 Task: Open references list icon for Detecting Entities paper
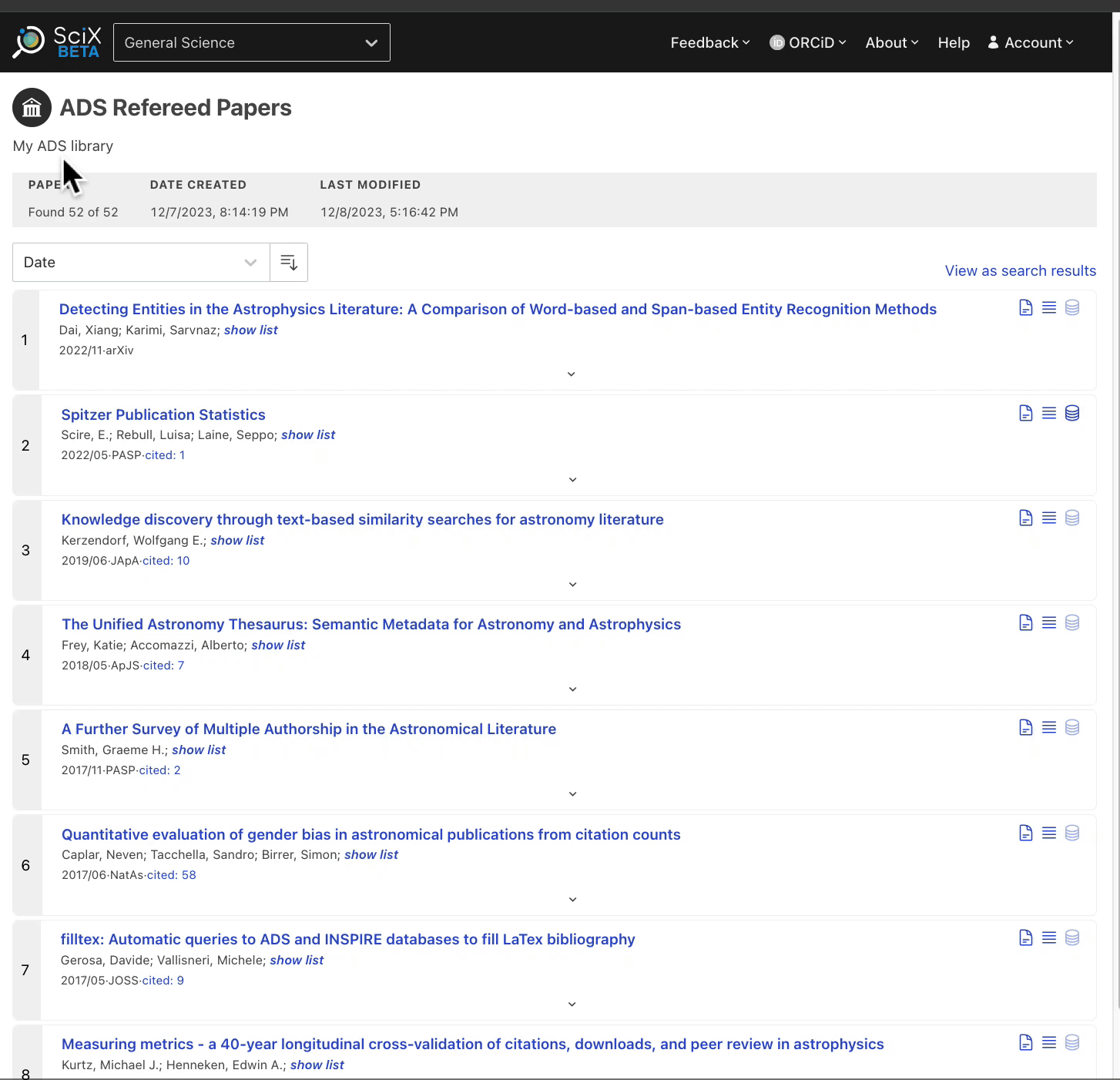coord(1048,308)
